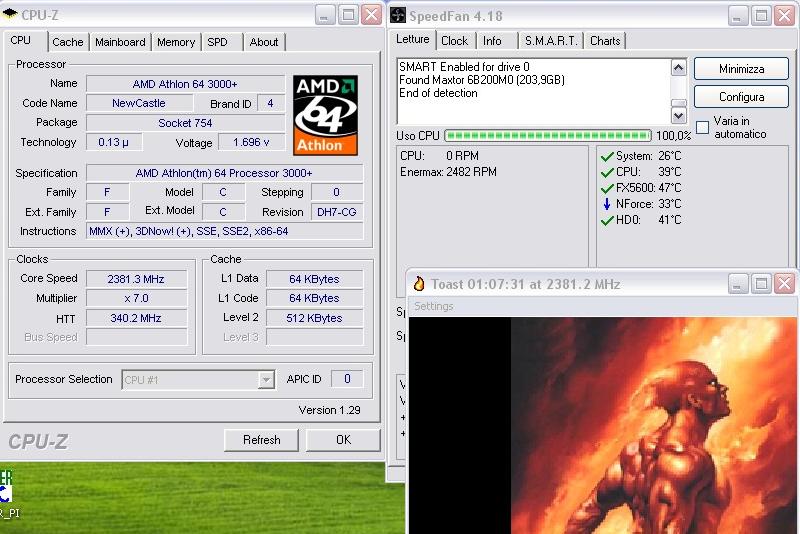This screenshot has height=534, width=800.
Task: Close the Toast window
Action: pyautogui.click(x=784, y=284)
